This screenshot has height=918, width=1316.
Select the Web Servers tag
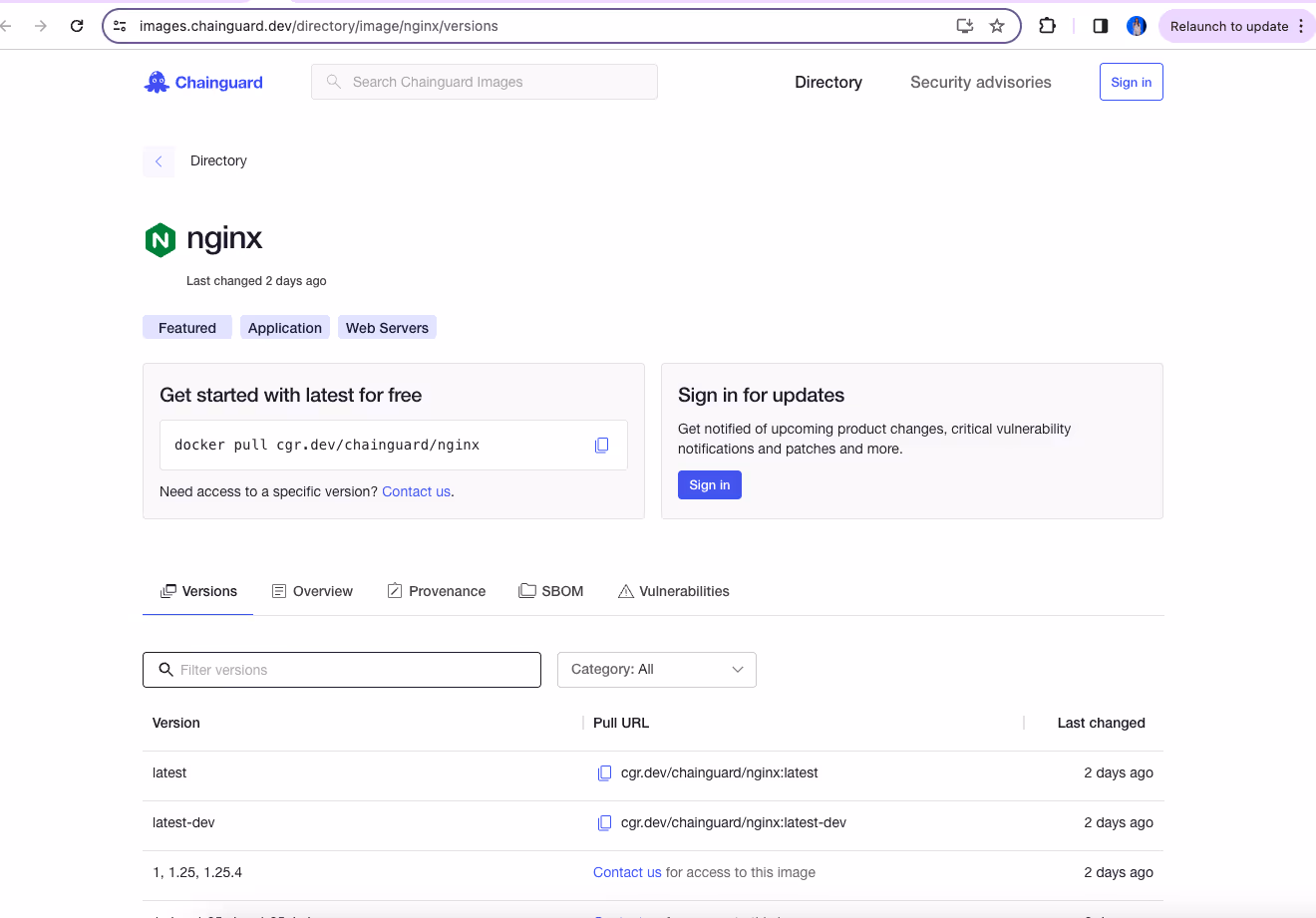coord(387,328)
